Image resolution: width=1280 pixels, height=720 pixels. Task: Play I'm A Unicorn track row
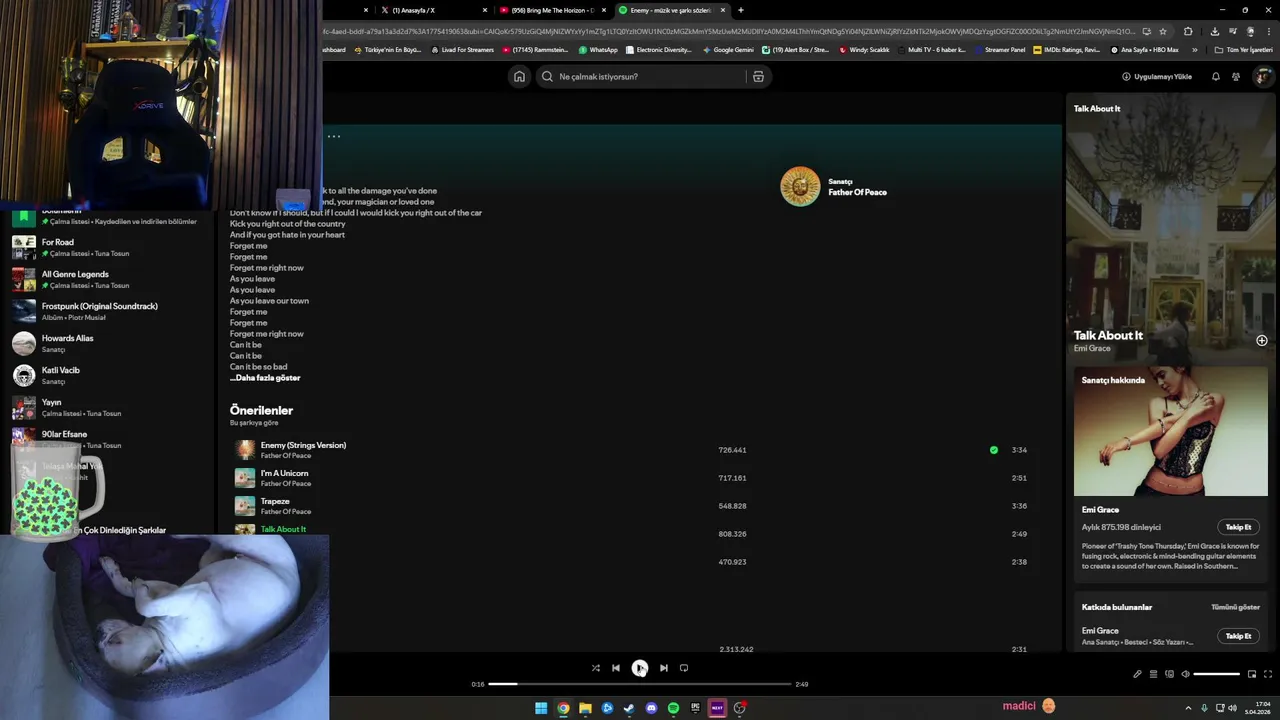[634, 478]
